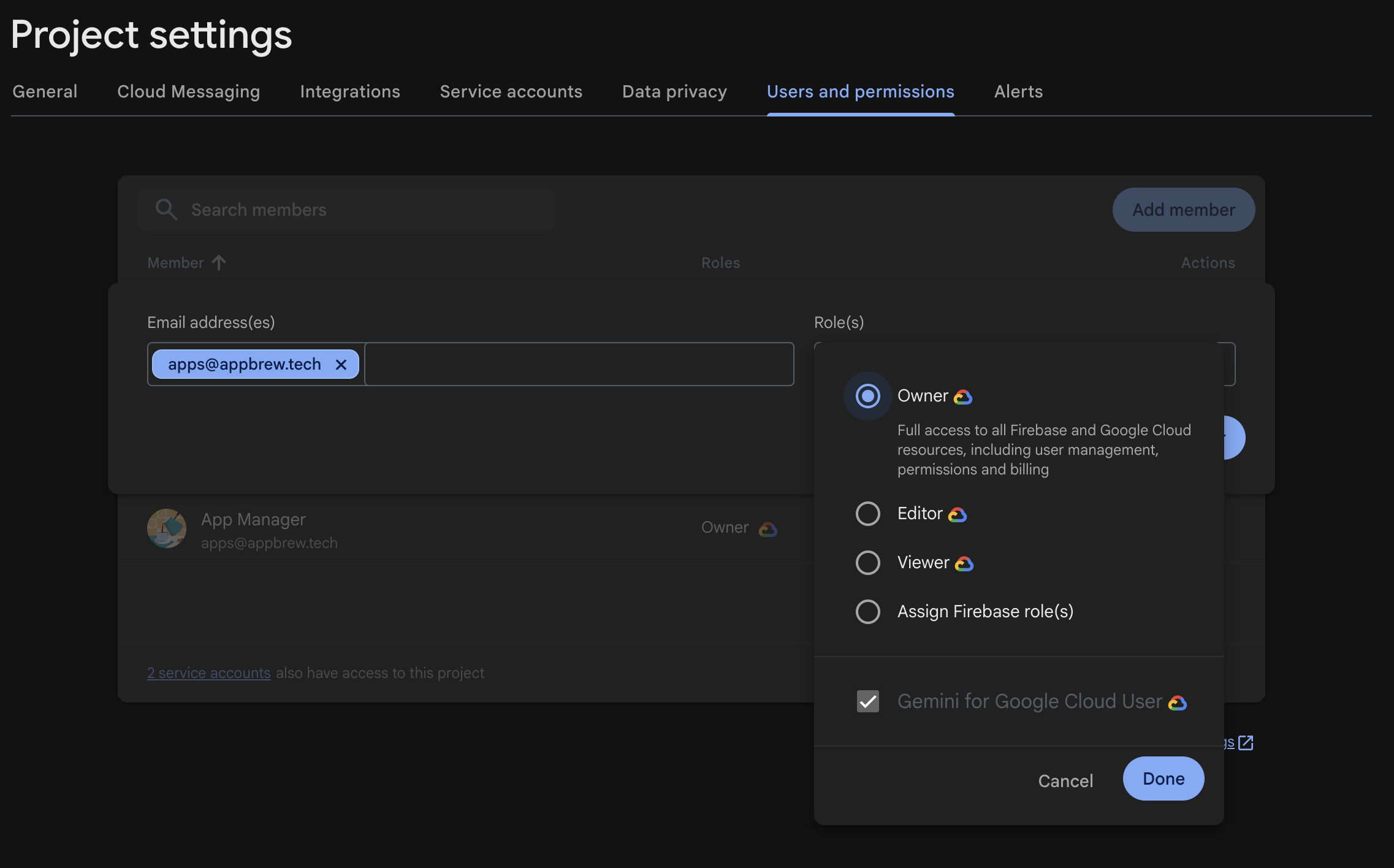The height and width of the screenshot is (868, 1394).
Task: Click the Google Cloud icon beside Owner option
Action: tap(963, 397)
